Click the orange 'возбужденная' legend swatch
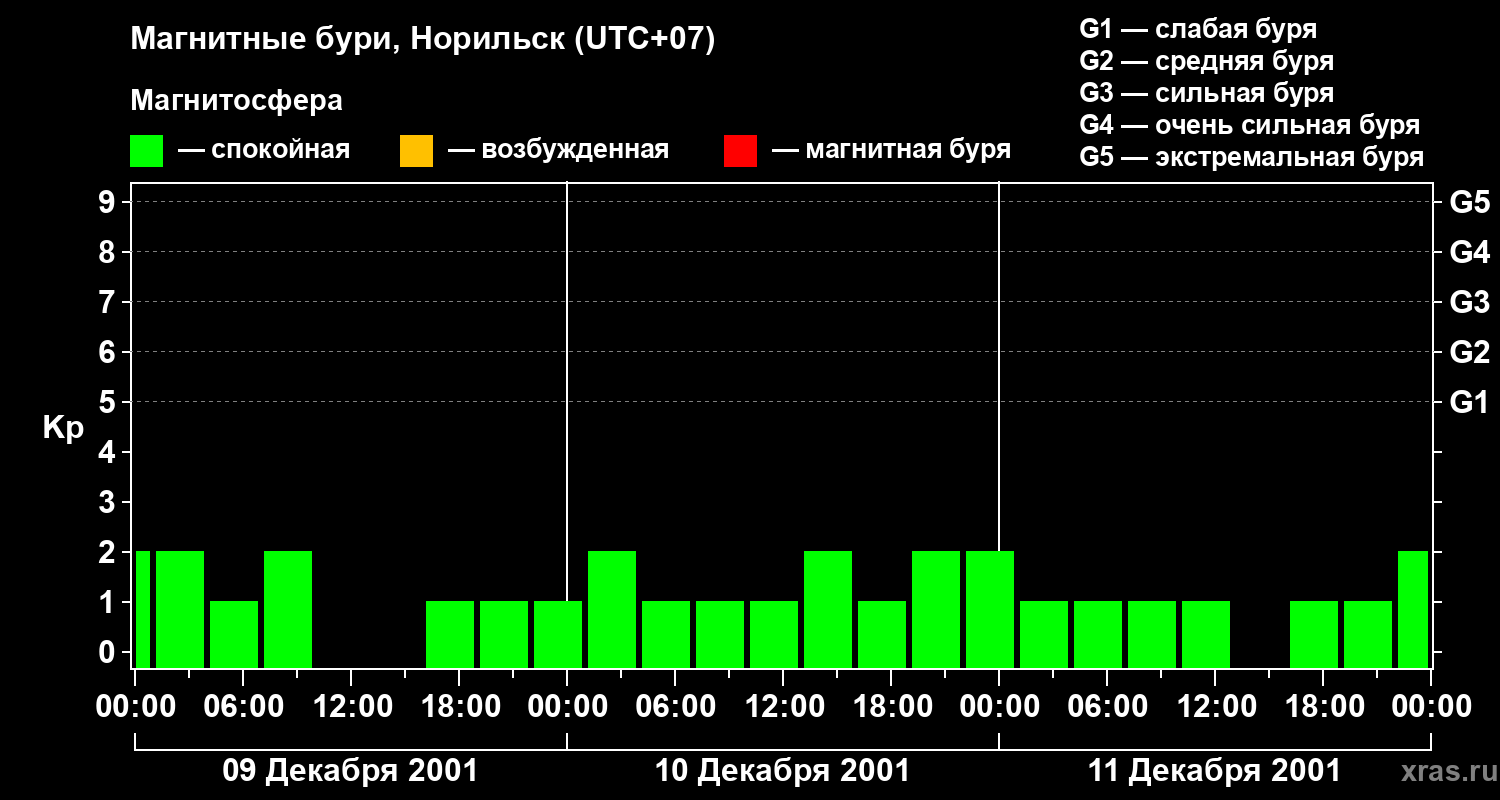 tap(416, 151)
